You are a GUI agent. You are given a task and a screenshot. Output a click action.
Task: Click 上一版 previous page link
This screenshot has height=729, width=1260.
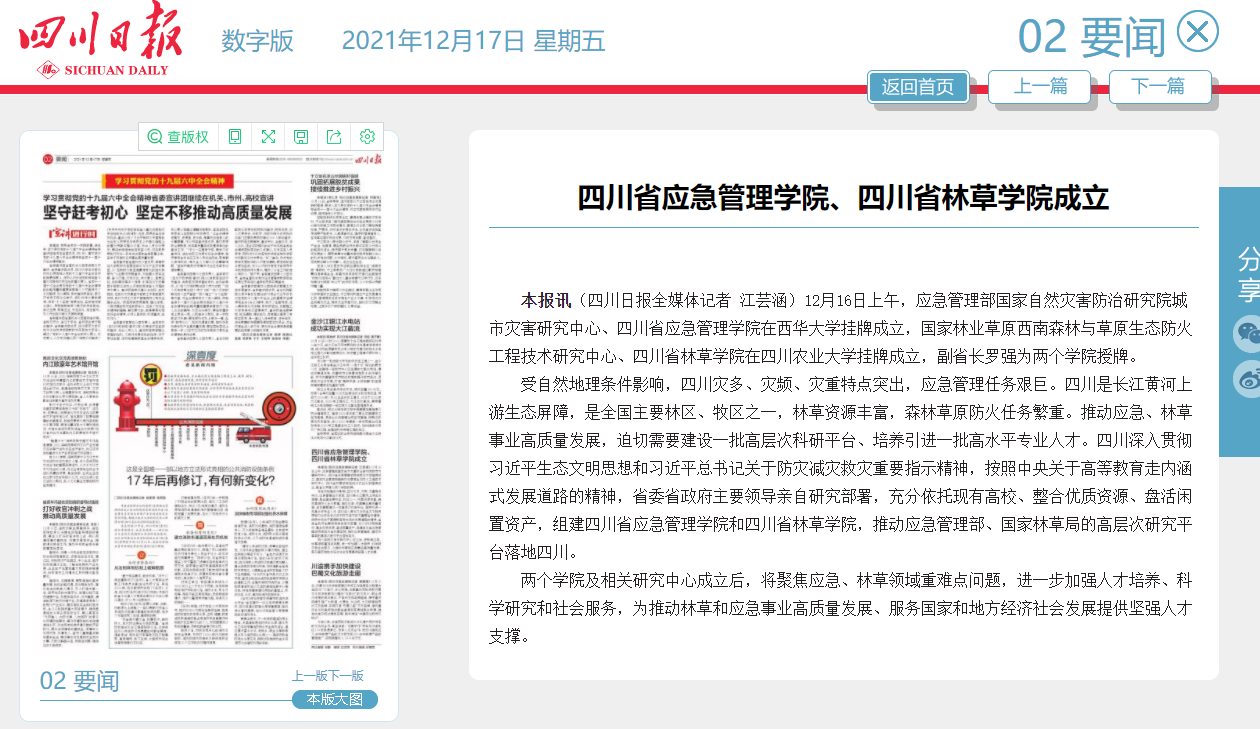pos(310,676)
